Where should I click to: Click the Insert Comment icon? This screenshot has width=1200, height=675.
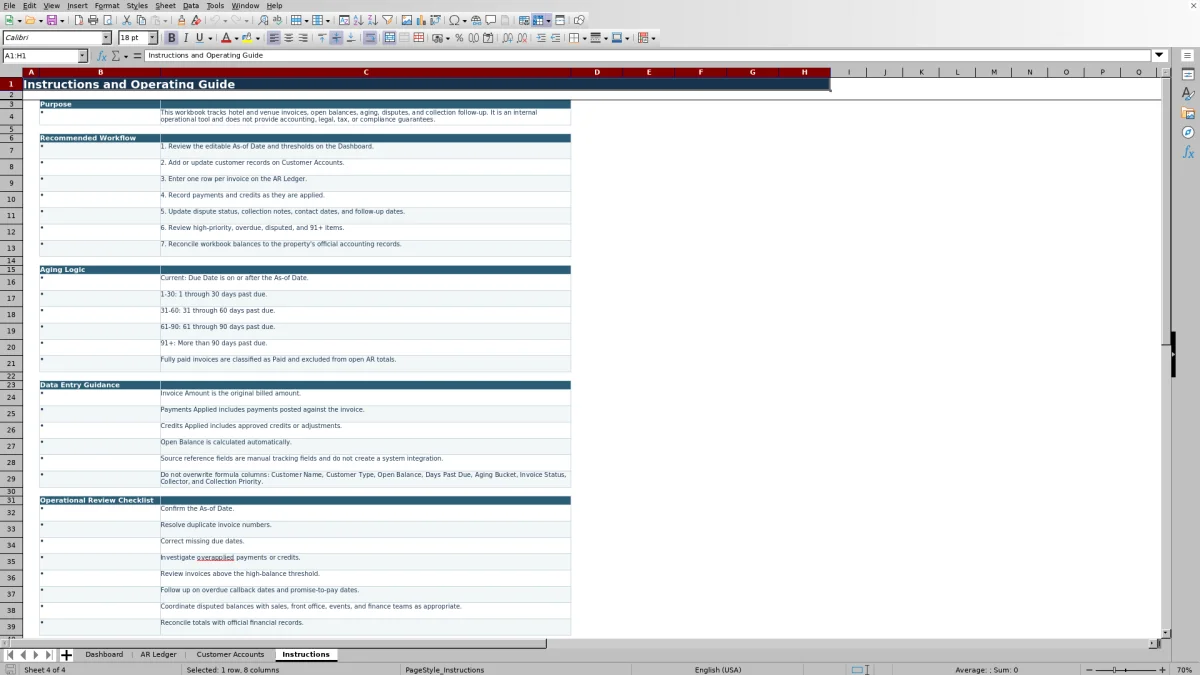[x=490, y=20]
